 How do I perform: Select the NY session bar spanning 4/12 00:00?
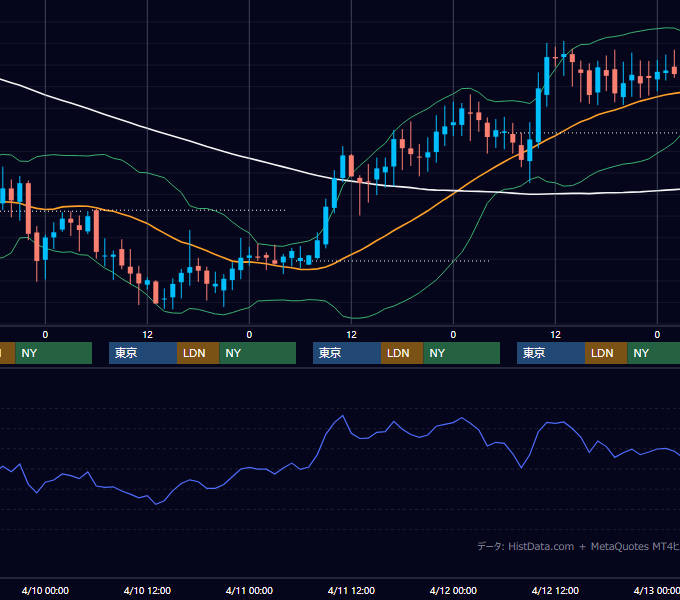[x=461, y=353]
